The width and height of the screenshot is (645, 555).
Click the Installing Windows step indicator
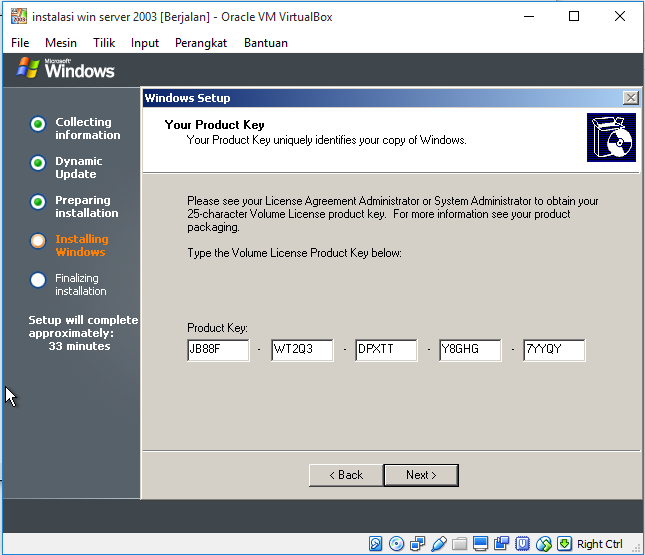point(38,241)
